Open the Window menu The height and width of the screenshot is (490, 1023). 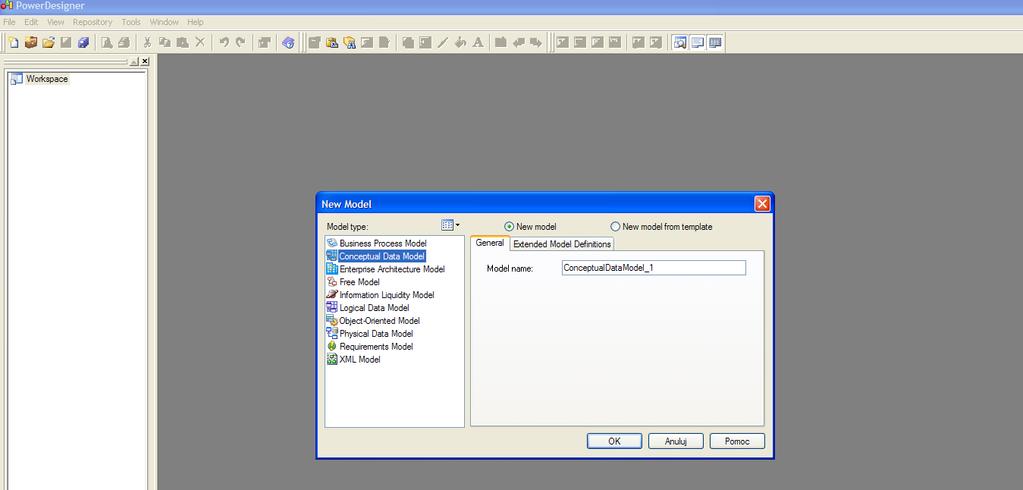(x=164, y=22)
